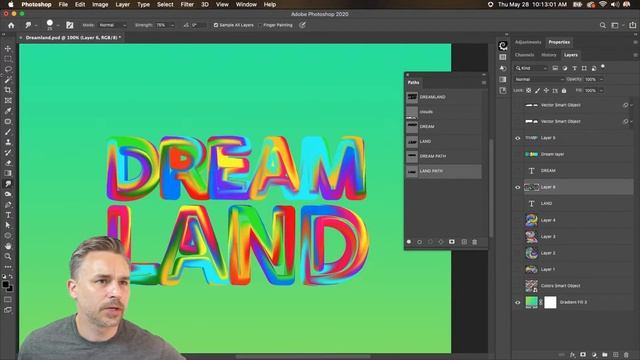The image size is (640, 360).
Task: Select the Path Selection tool
Action: (8, 225)
